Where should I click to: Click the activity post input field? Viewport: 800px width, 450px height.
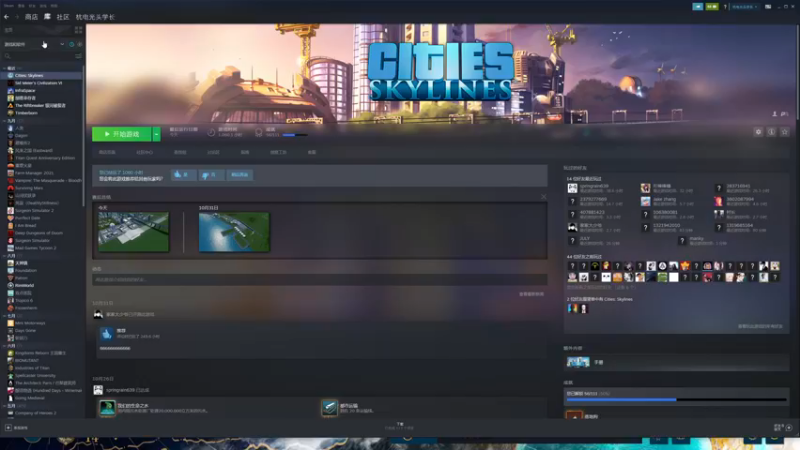[x=319, y=280]
